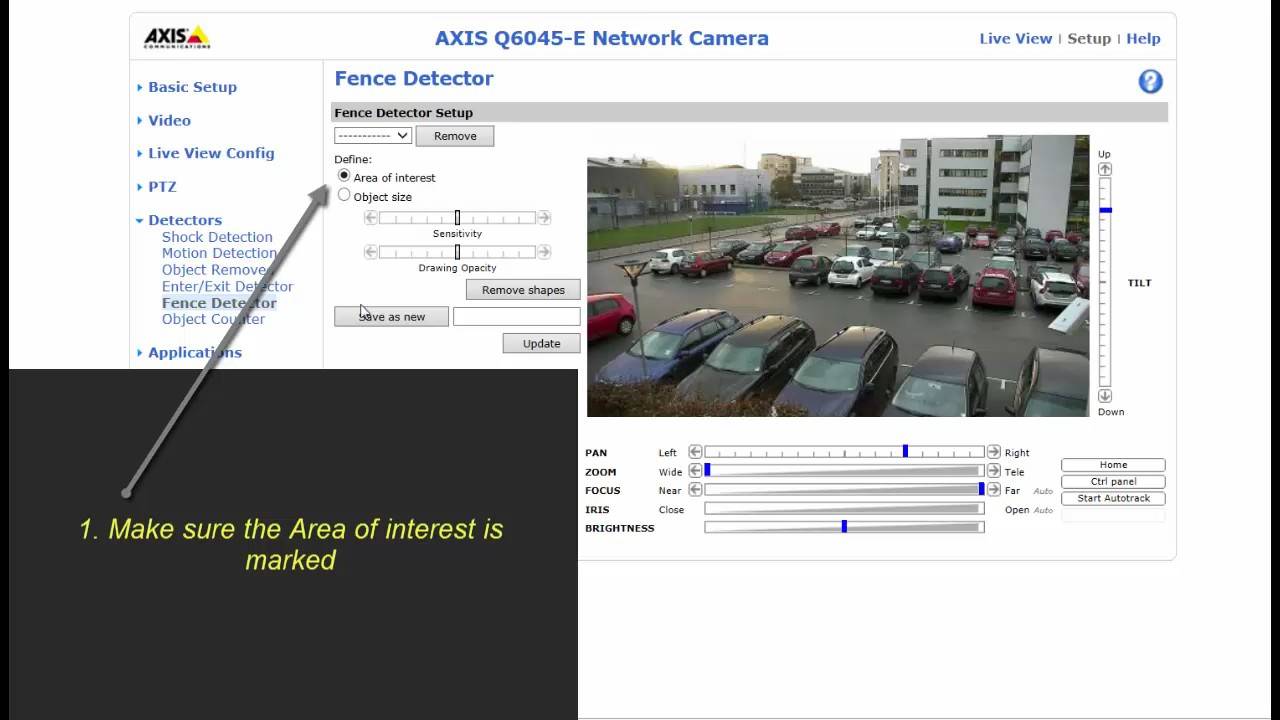Click on the parking lot camera view
Image resolution: width=1280 pixels, height=720 pixels.
(838, 276)
